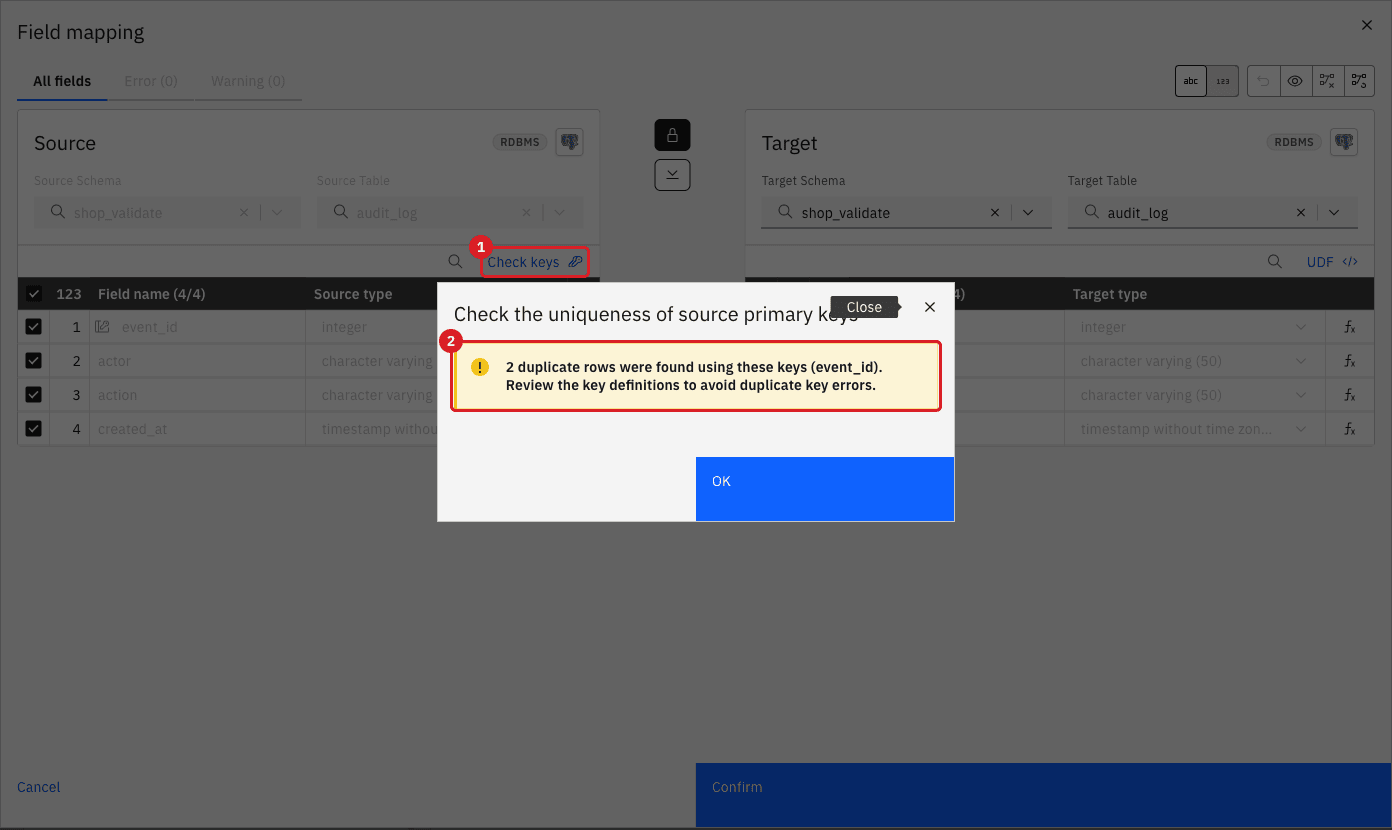Expand the Target Table dropdown chevron
The height and width of the screenshot is (830, 1392).
point(1334,213)
